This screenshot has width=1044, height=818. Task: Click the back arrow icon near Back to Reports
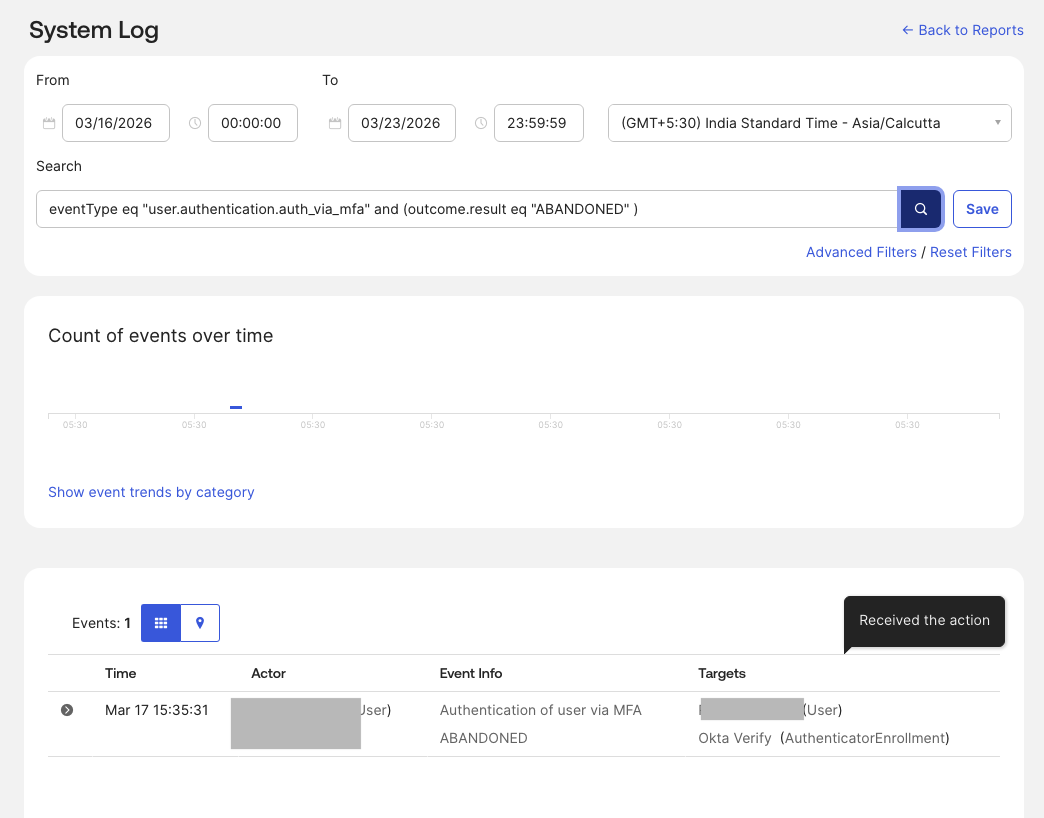tap(908, 30)
